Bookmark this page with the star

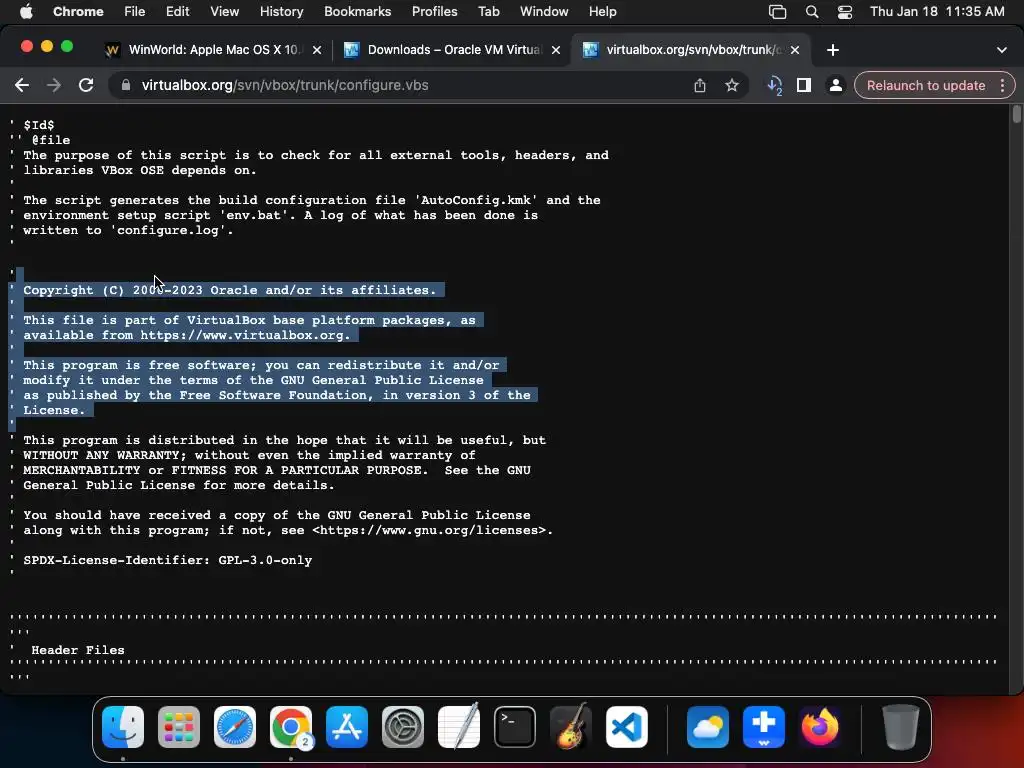731,85
